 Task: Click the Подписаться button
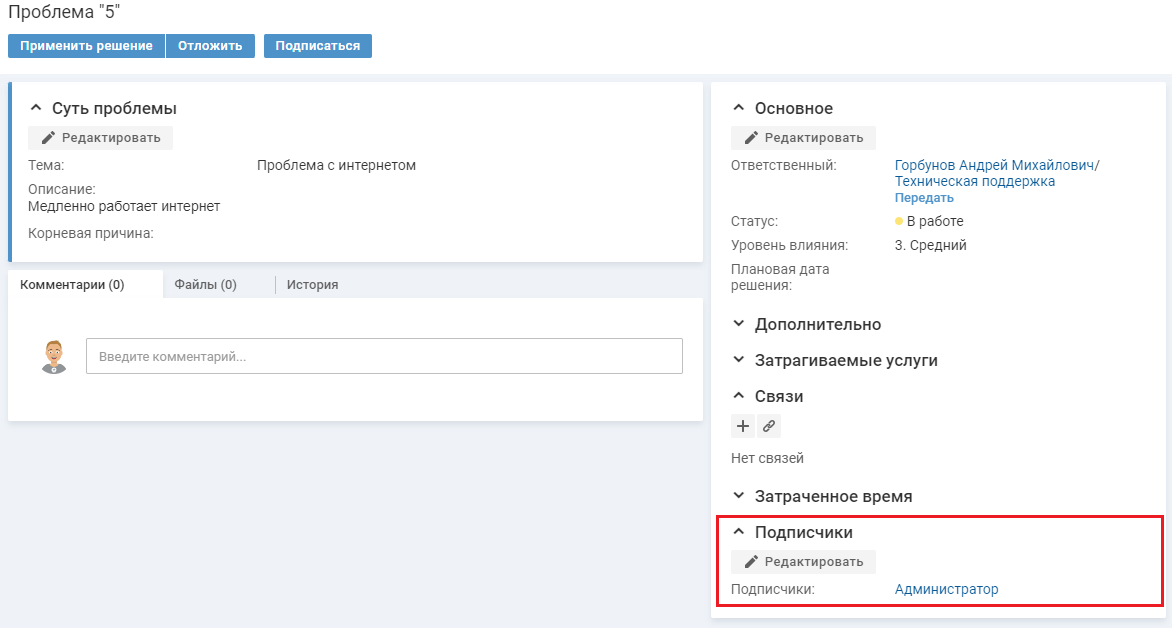click(x=317, y=46)
